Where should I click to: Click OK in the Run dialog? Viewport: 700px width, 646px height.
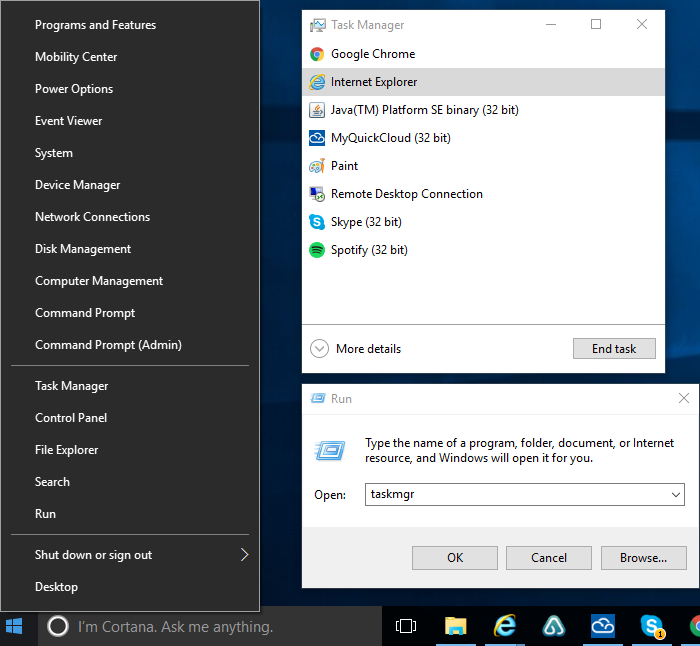pos(455,558)
